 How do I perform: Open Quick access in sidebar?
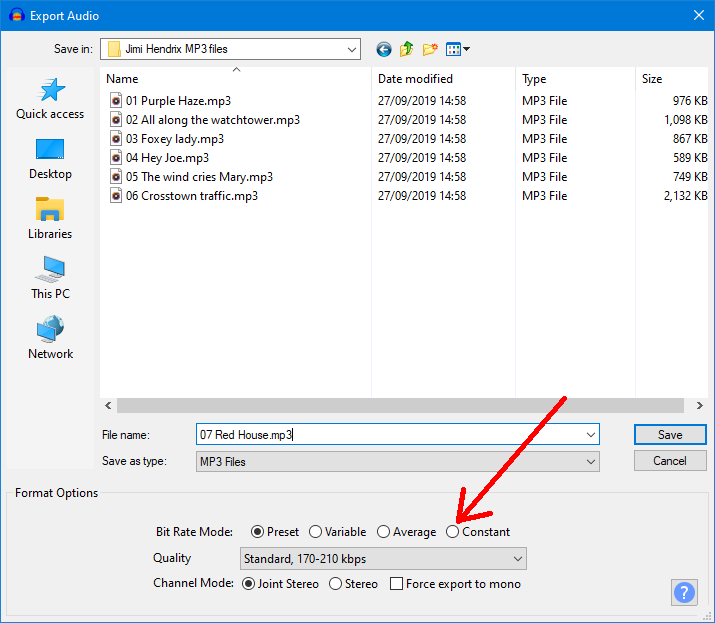click(x=50, y=100)
